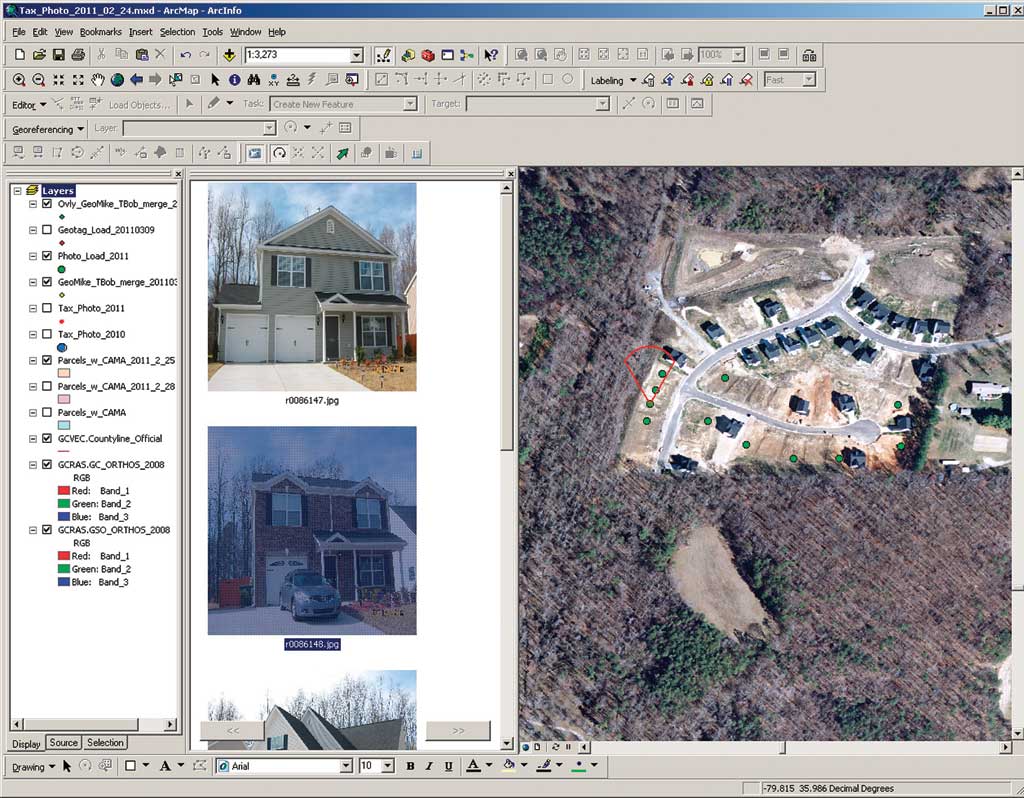1024x798 pixels.
Task: Click the Add Data icon
Action: coord(229,55)
